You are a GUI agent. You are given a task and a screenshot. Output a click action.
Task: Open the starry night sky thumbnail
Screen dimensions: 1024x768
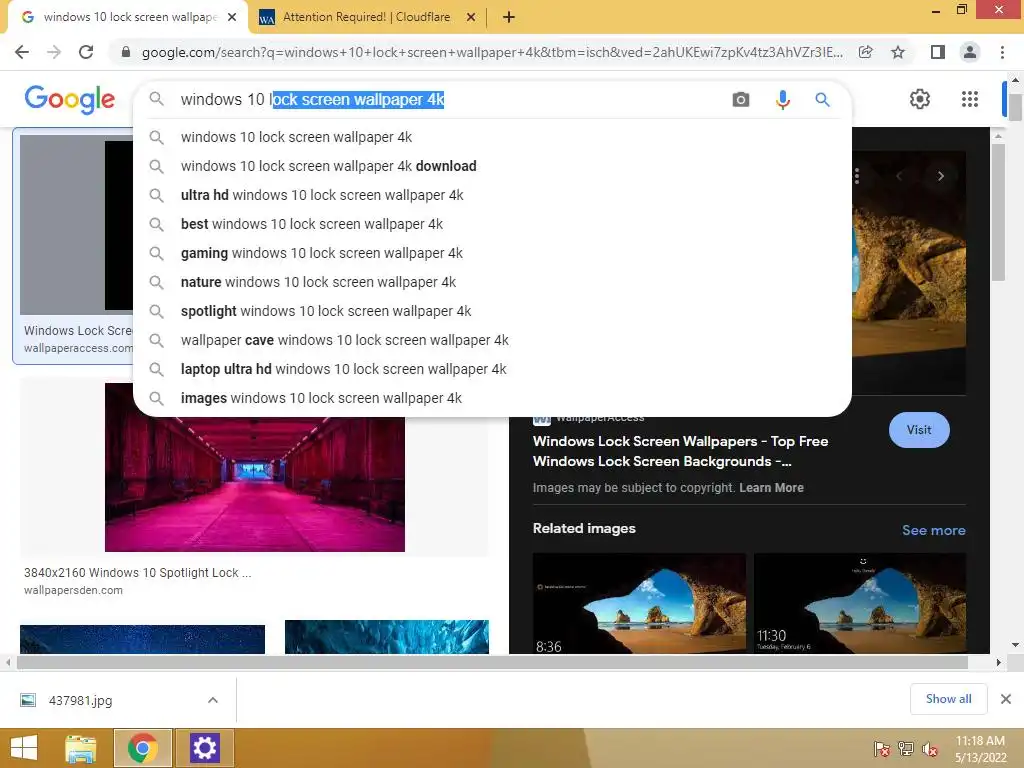point(142,639)
